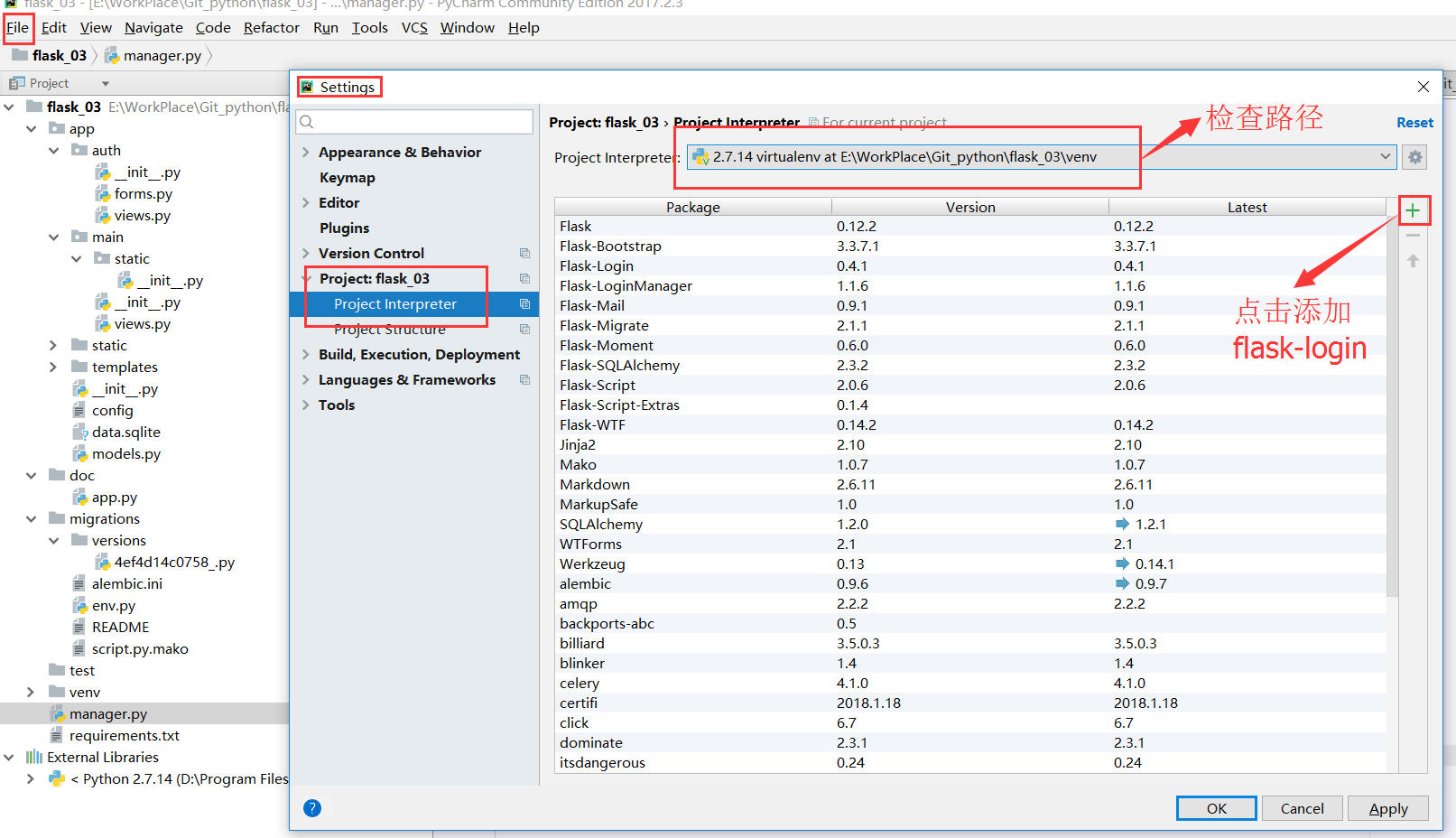Open the VCS menu
The width and height of the screenshot is (1456, 838).
[x=414, y=28]
